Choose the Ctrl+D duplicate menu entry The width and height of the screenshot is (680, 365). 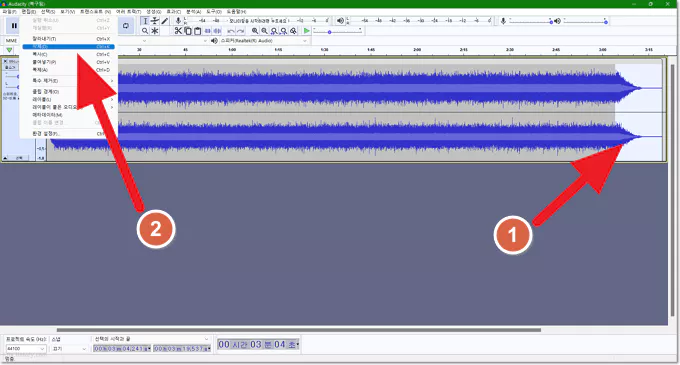69,70
